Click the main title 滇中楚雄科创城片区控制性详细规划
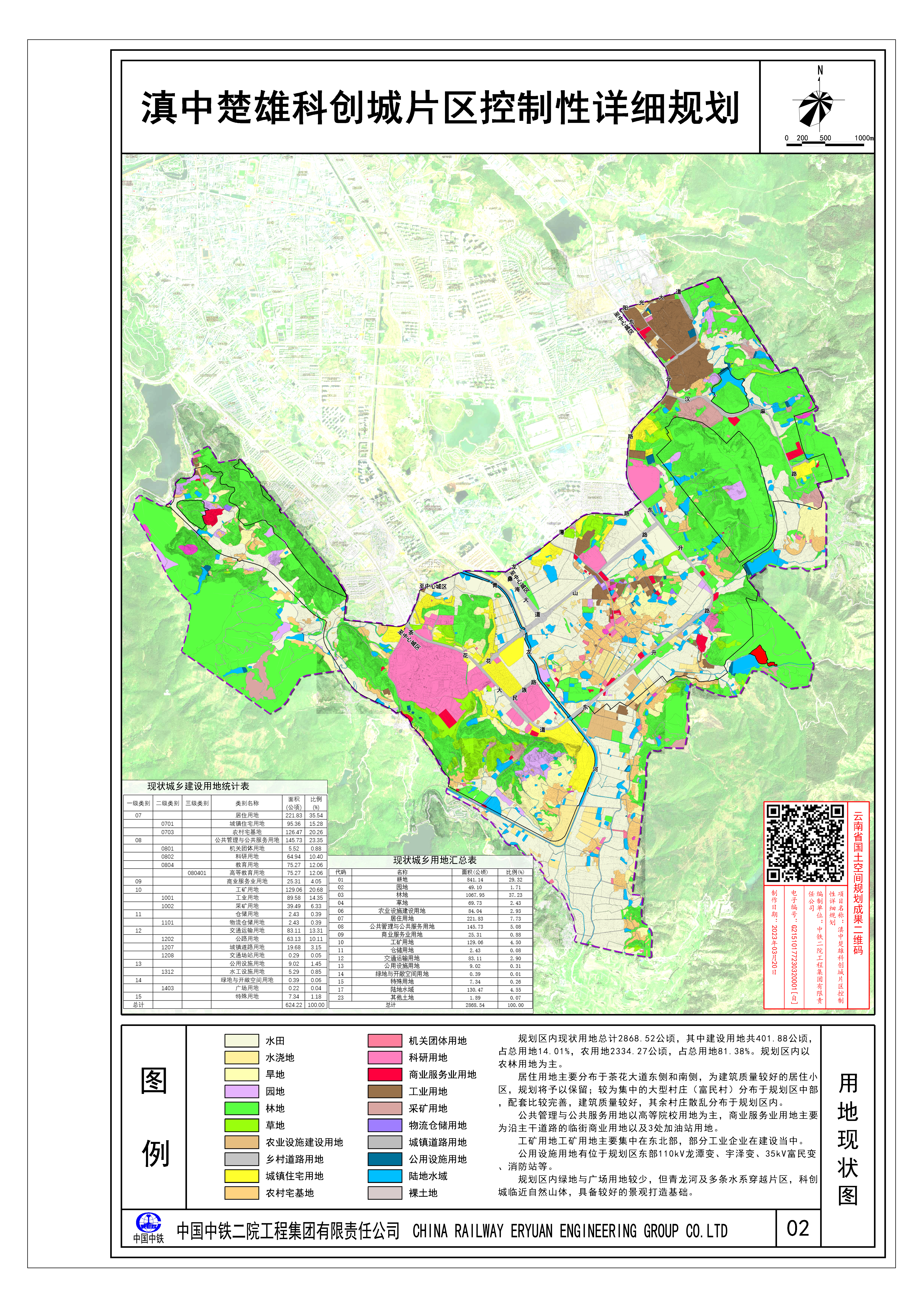This screenshot has width=924, height=1307. (440, 108)
